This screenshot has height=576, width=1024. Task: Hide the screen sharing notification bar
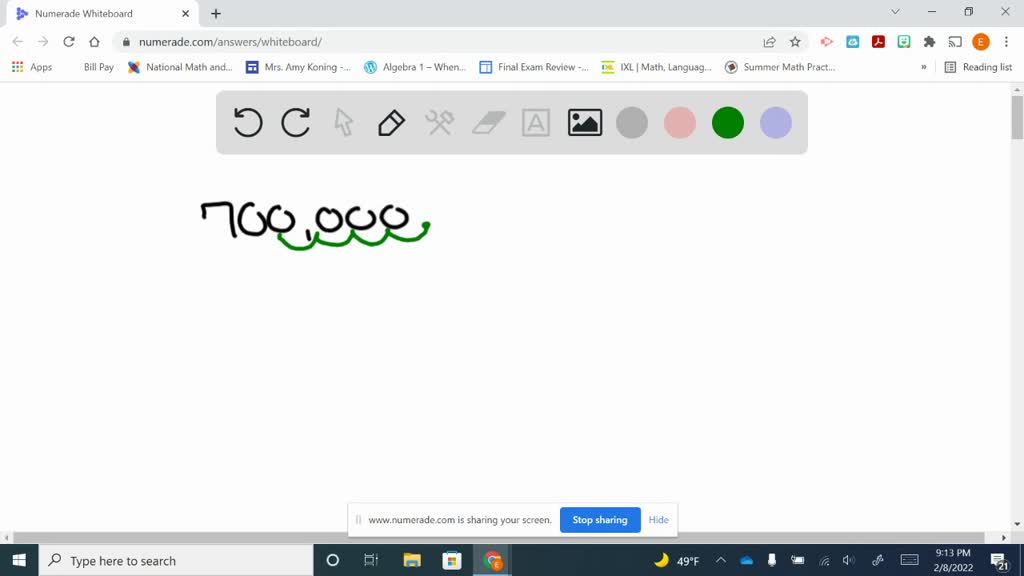pyautogui.click(x=658, y=520)
